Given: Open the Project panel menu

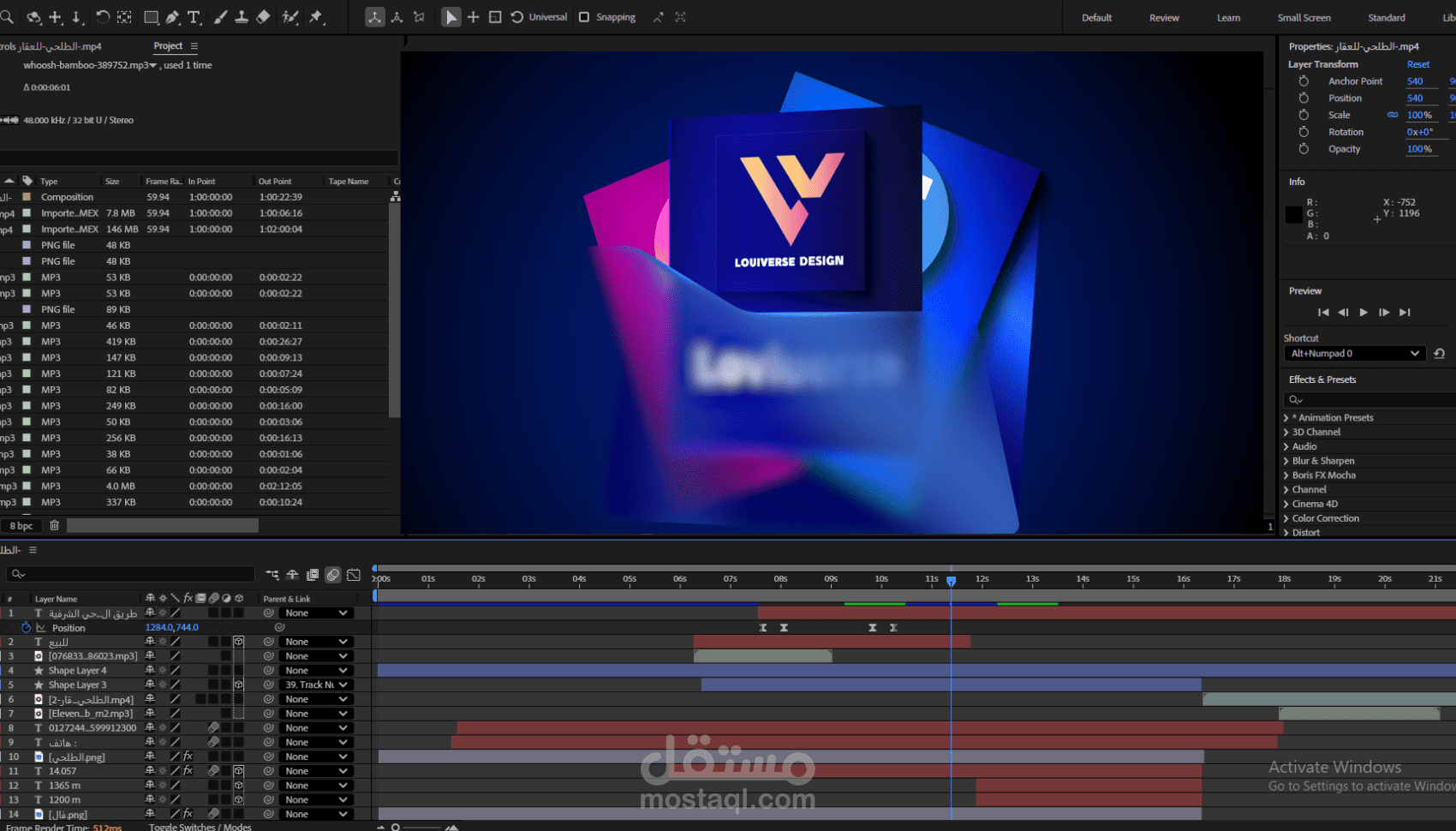Looking at the screenshot, I should (x=194, y=46).
